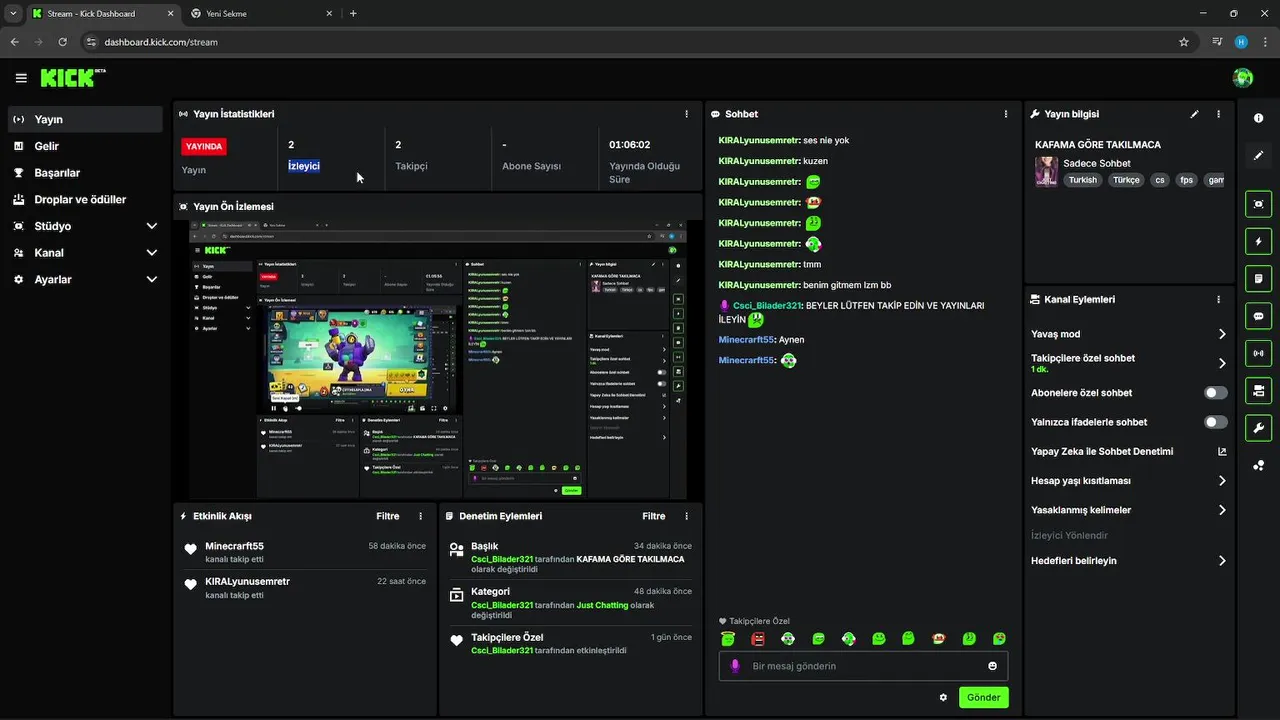Select Yayın in the left sidebar

pos(85,119)
